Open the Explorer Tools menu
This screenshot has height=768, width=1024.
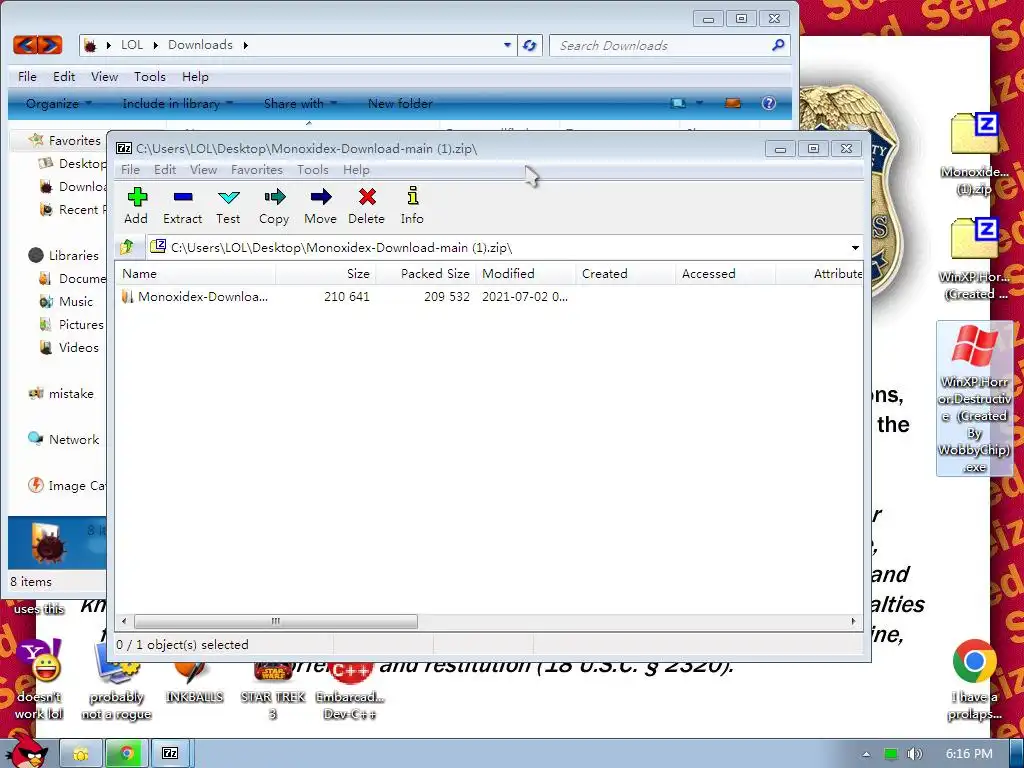tap(150, 76)
